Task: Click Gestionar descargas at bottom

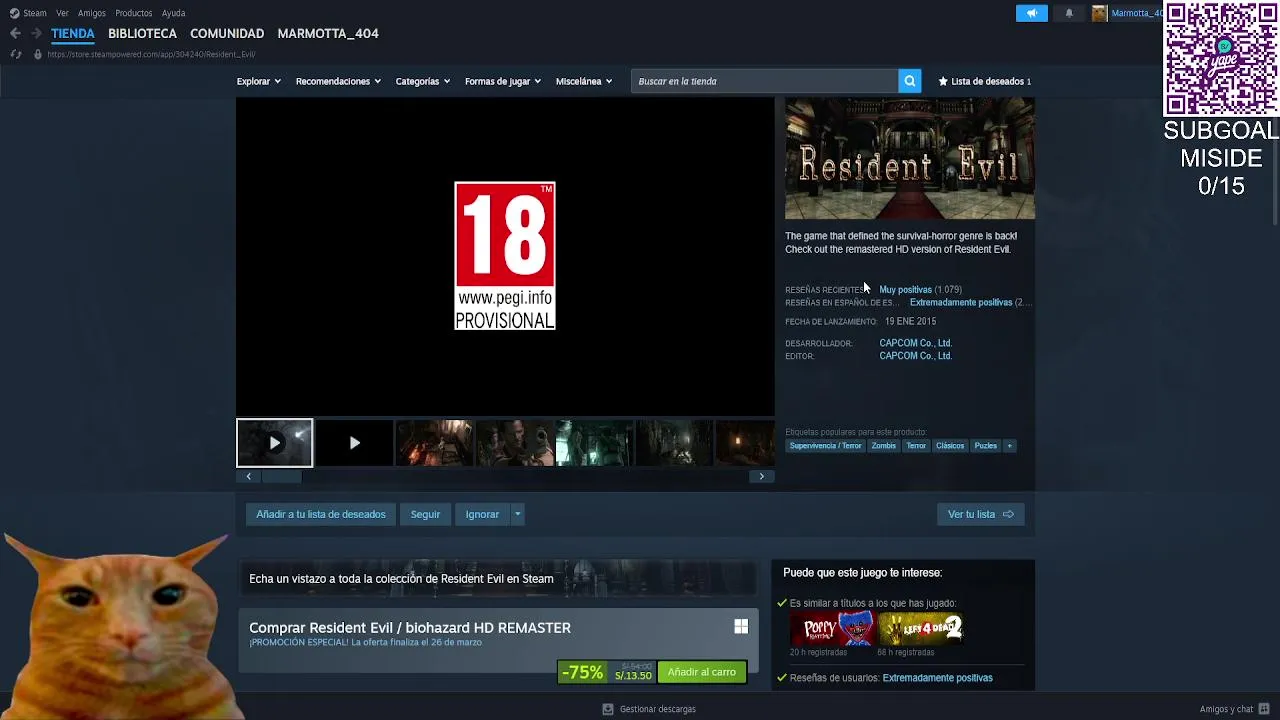Action: [x=657, y=709]
